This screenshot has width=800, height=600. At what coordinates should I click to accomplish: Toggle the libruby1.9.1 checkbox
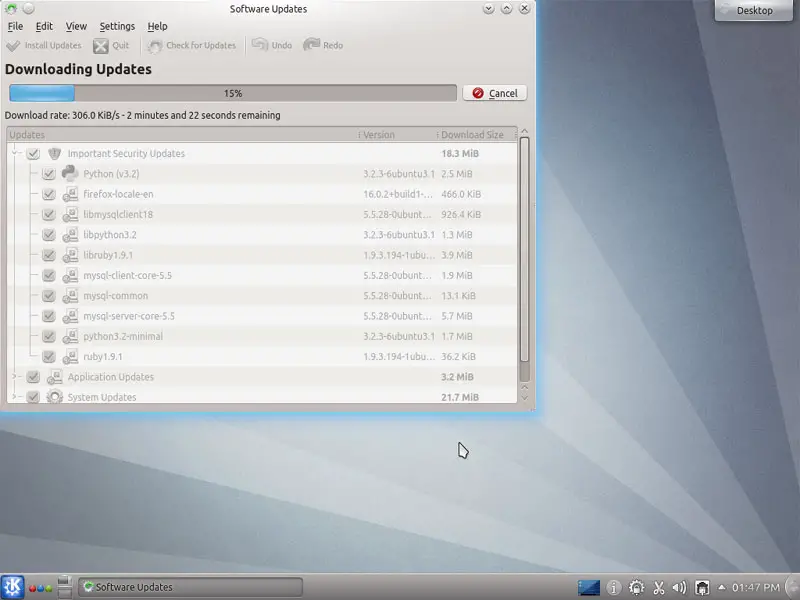click(48, 255)
